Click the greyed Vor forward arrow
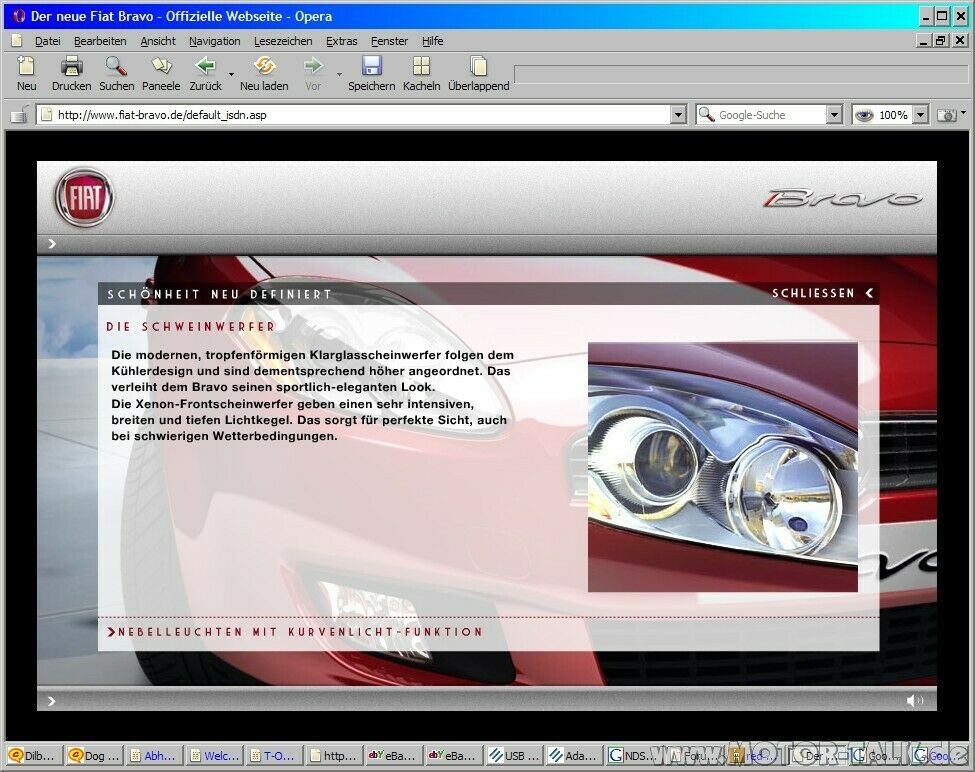 pyautogui.click(x=313, y=73)
